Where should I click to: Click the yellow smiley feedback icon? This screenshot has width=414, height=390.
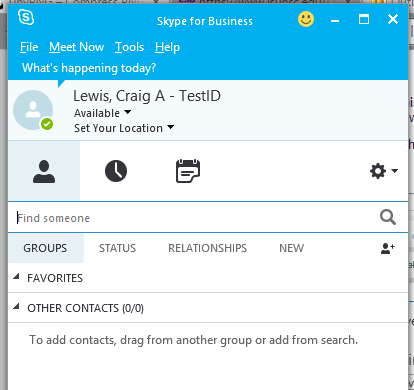pos(306,19)
